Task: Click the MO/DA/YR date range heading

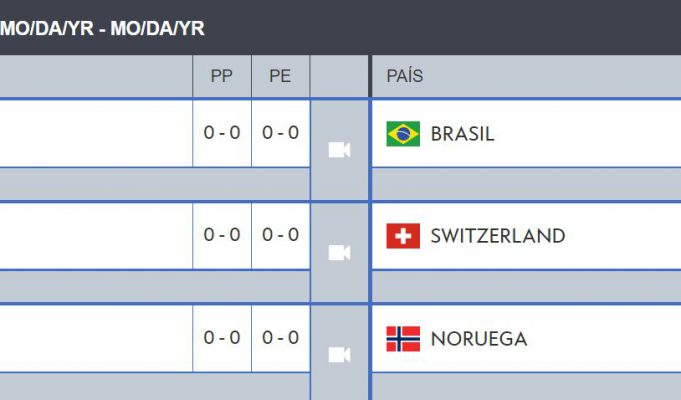Action: point(102,29)
